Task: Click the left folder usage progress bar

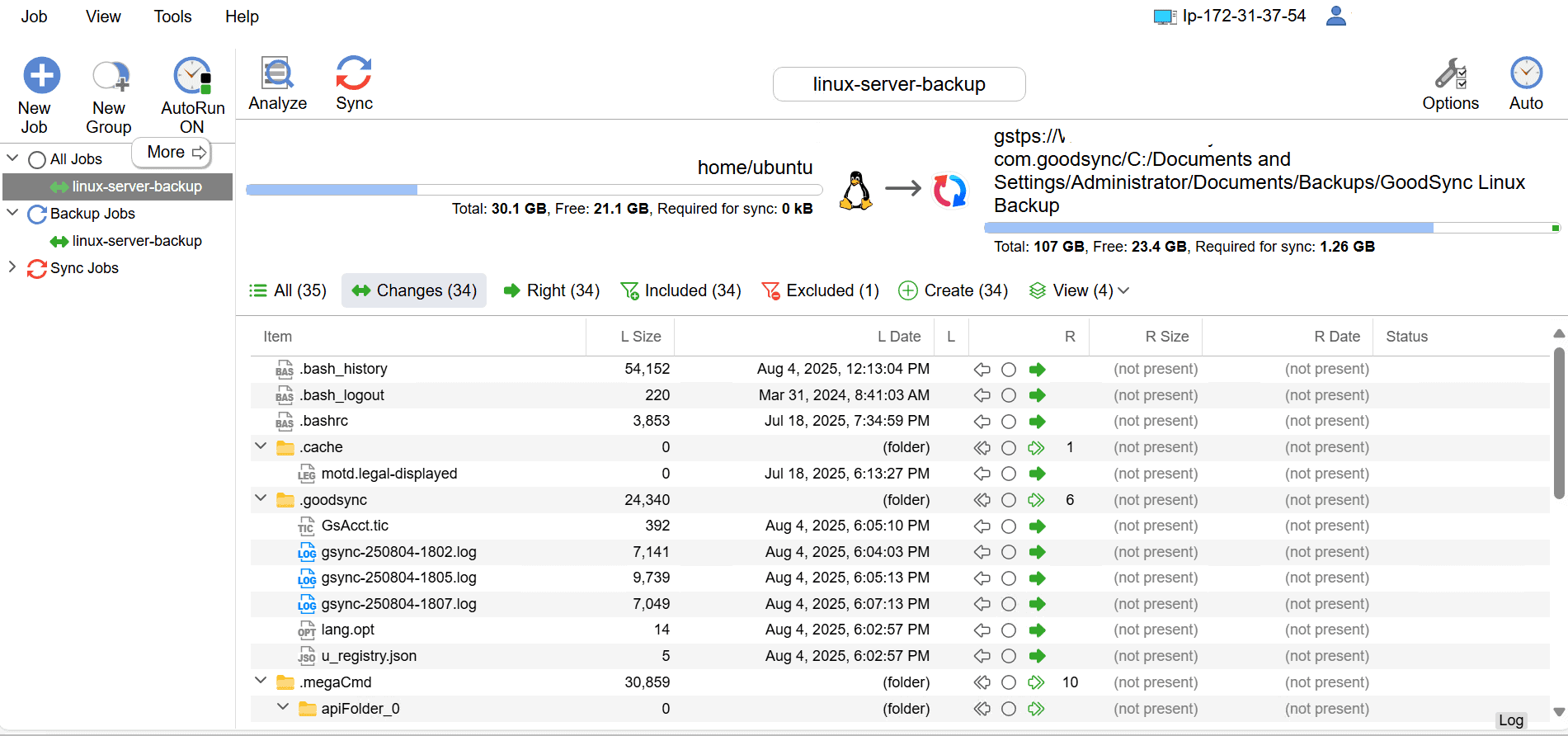Action: tap(534, 190)
